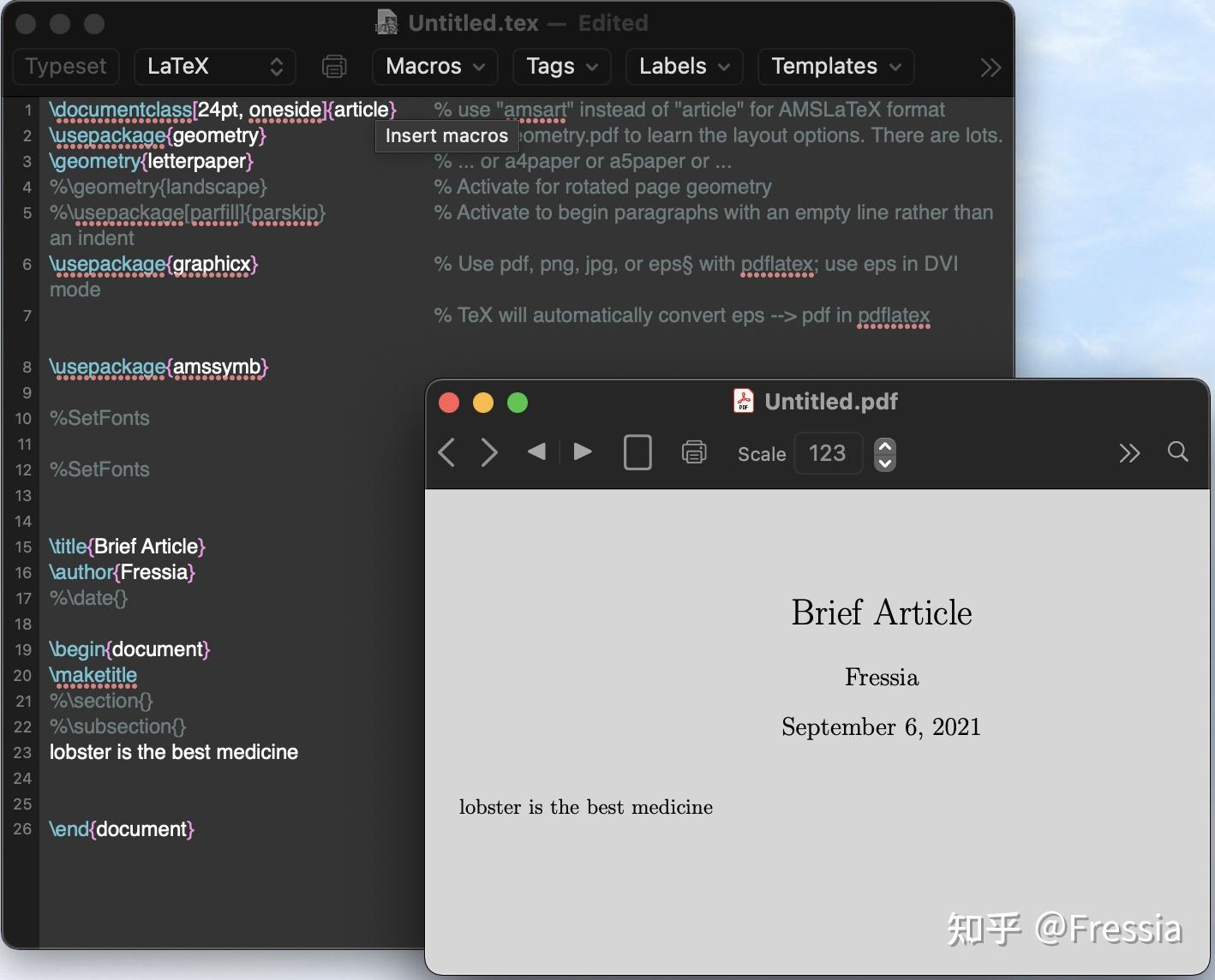The image size is (1215, 980).
Task: Go back using PDF viewer's back arrow
Action: 446,453
